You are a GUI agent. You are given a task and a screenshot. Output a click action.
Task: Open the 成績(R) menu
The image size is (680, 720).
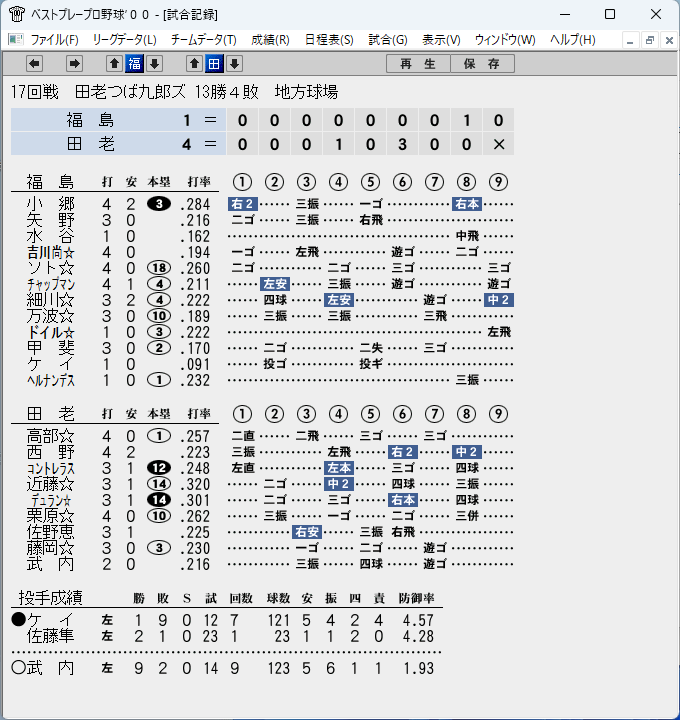pyautogui.click(x=270, y=40)
